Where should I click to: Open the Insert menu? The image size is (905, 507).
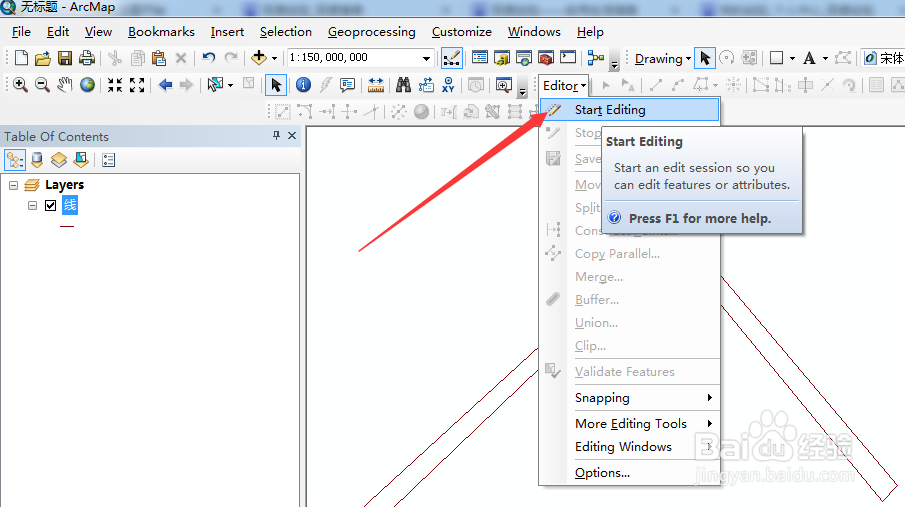tap(227, 32)
